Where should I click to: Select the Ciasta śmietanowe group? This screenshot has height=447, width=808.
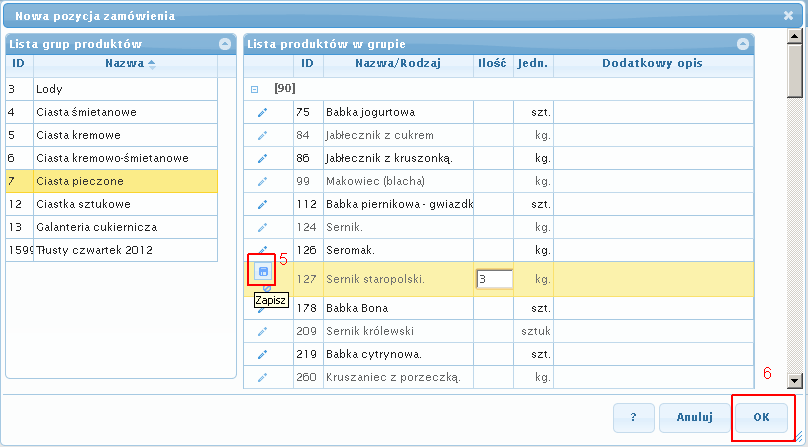[x=111, y=112]
